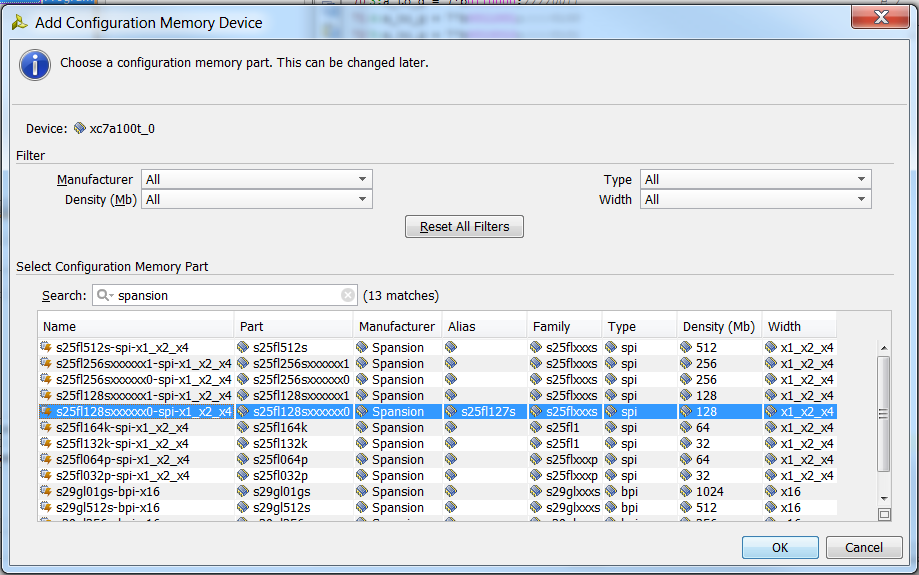Select row s25fl128sxxxxxx1-spi-x1_x2_x4
The image size is (919, 575).
pos(437,395)
